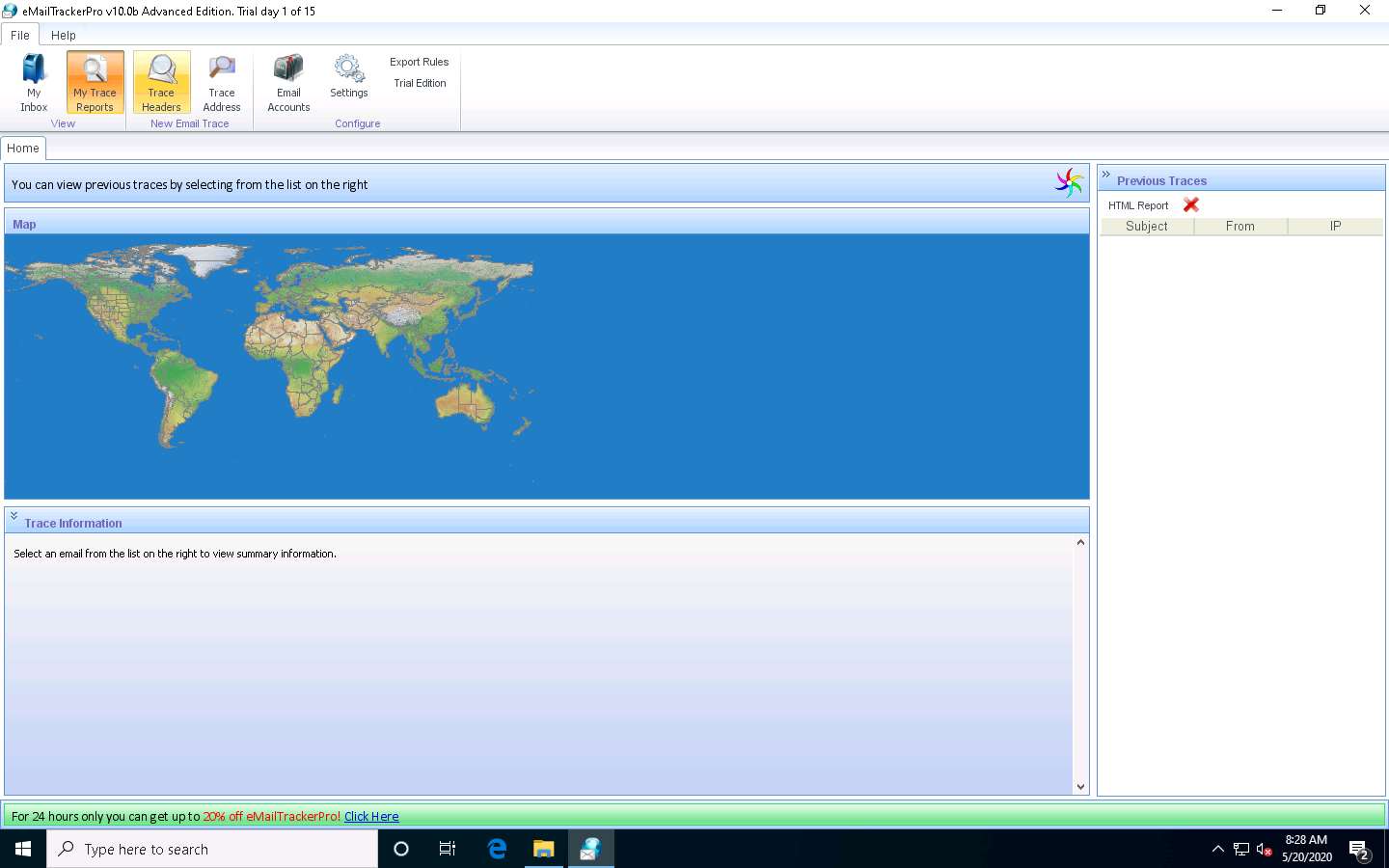Click trace info scrollbar up arrow
The width and height of the screenshot is (1389, 868).
pos(1080,542)
